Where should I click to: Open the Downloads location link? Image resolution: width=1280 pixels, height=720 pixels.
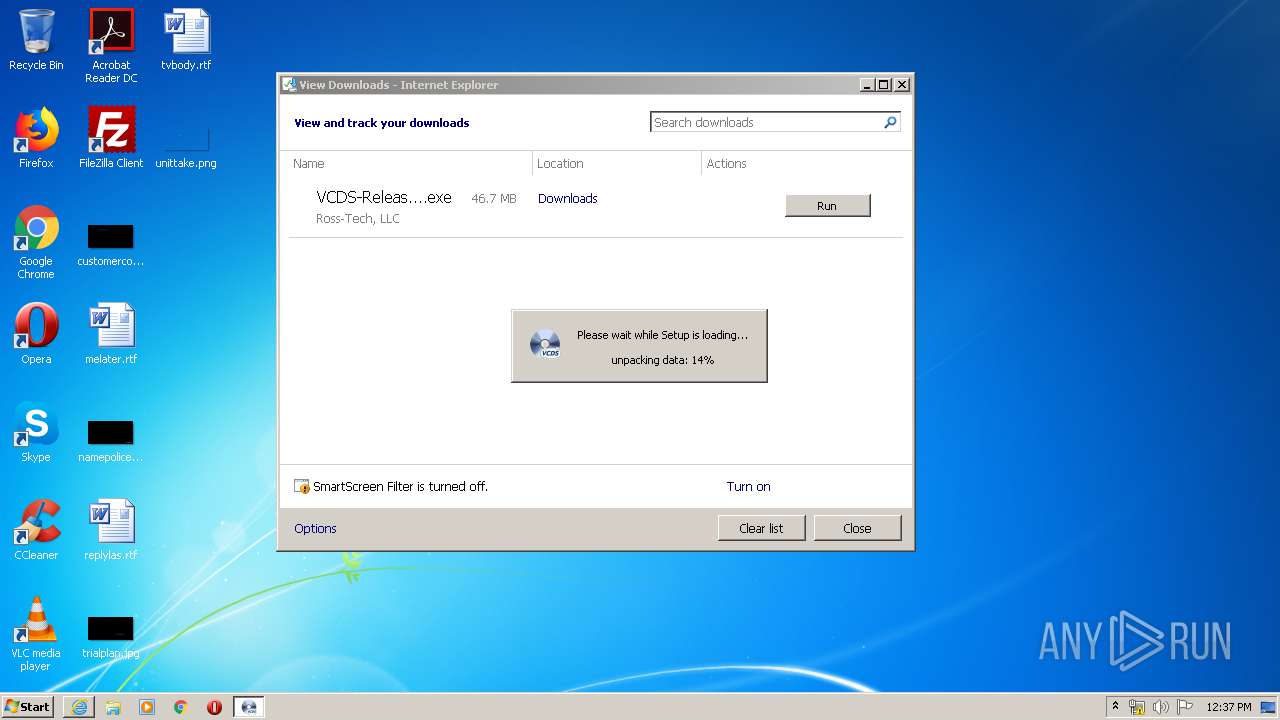[567, 198]
